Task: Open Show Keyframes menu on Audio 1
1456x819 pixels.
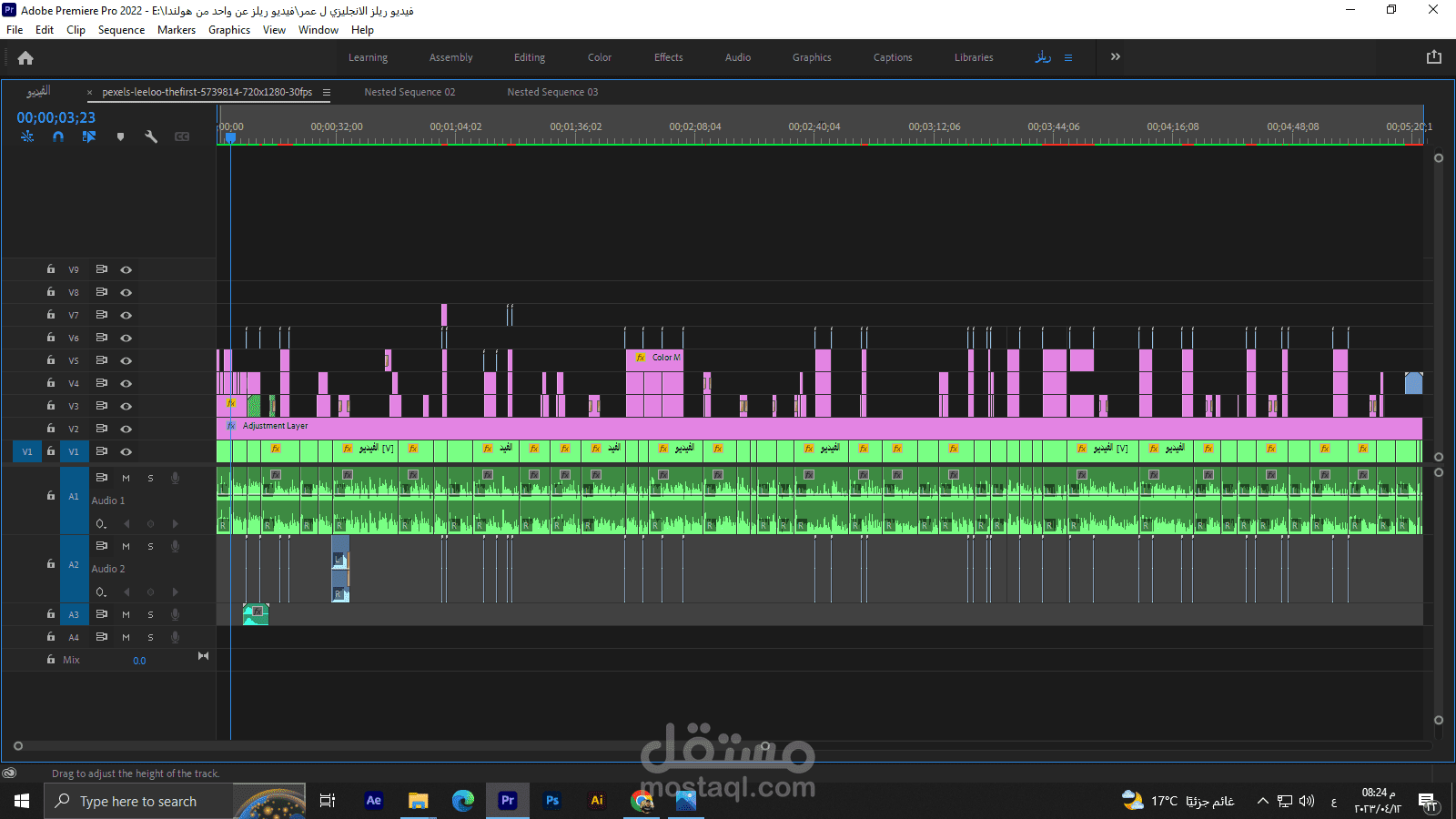Action: tap(101, 524)
